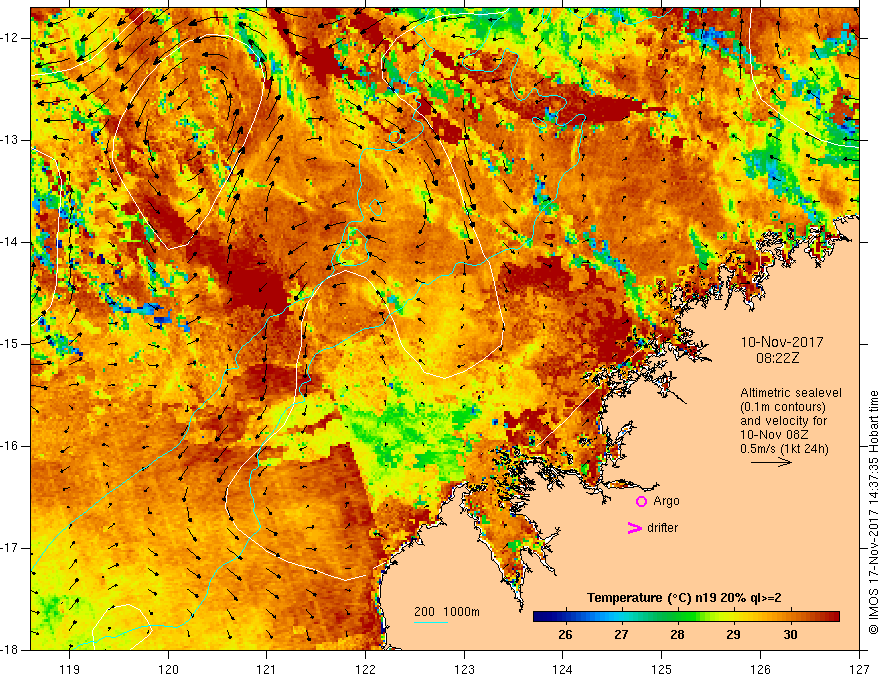Click the cyan depth contour legend line
This screenshot has width=880, height=680.
tap(430, 622)
